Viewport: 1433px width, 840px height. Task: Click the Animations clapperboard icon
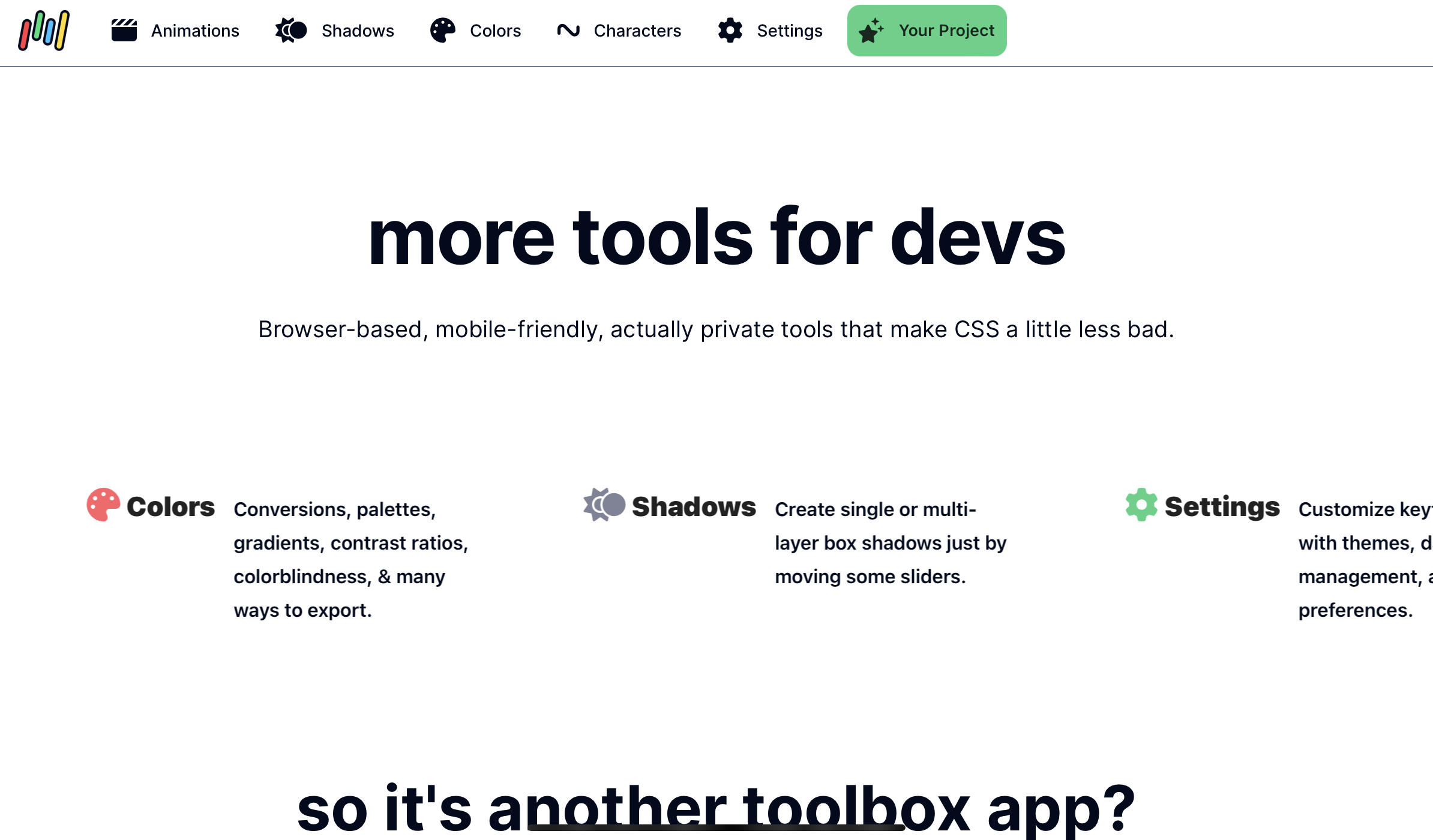(x=124, y=31)
